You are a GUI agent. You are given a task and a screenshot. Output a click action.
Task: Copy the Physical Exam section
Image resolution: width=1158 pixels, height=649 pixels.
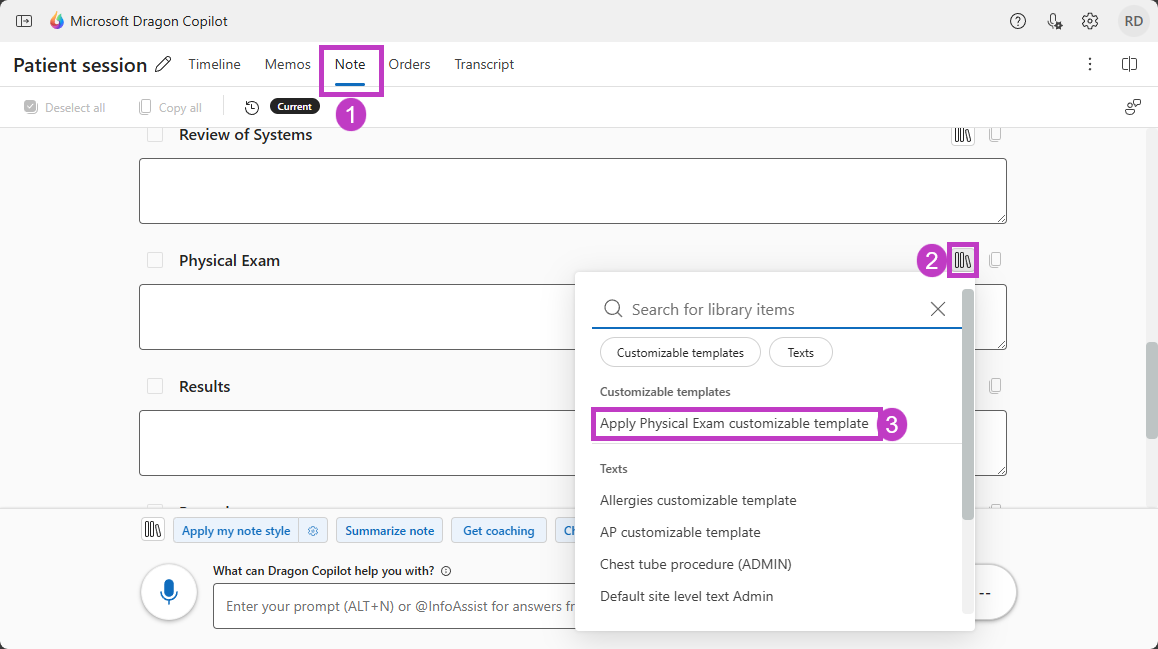[x=995, y=261]
